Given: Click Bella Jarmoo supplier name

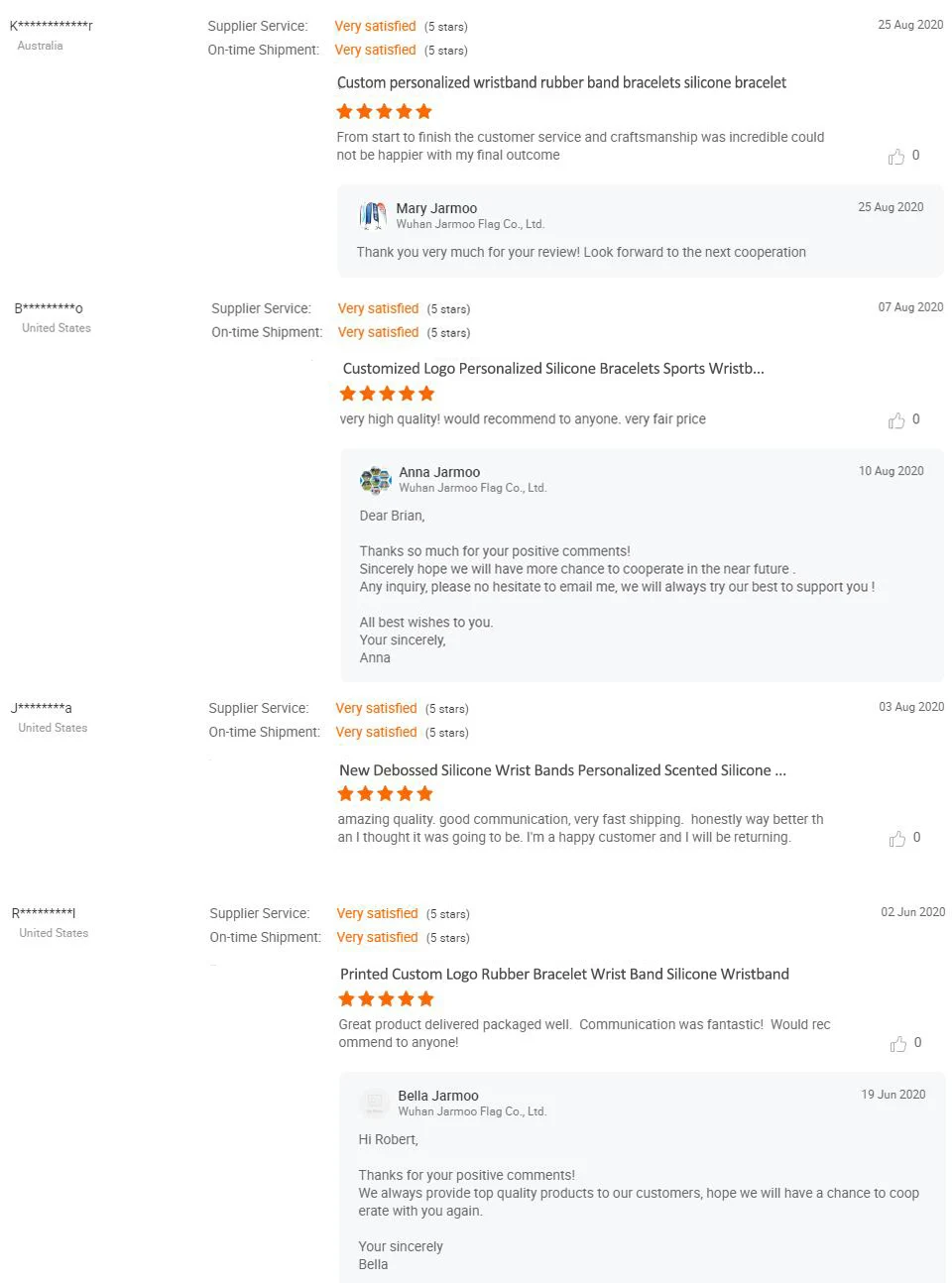Looking at the screenshot, I should [x=438, y=1096].
